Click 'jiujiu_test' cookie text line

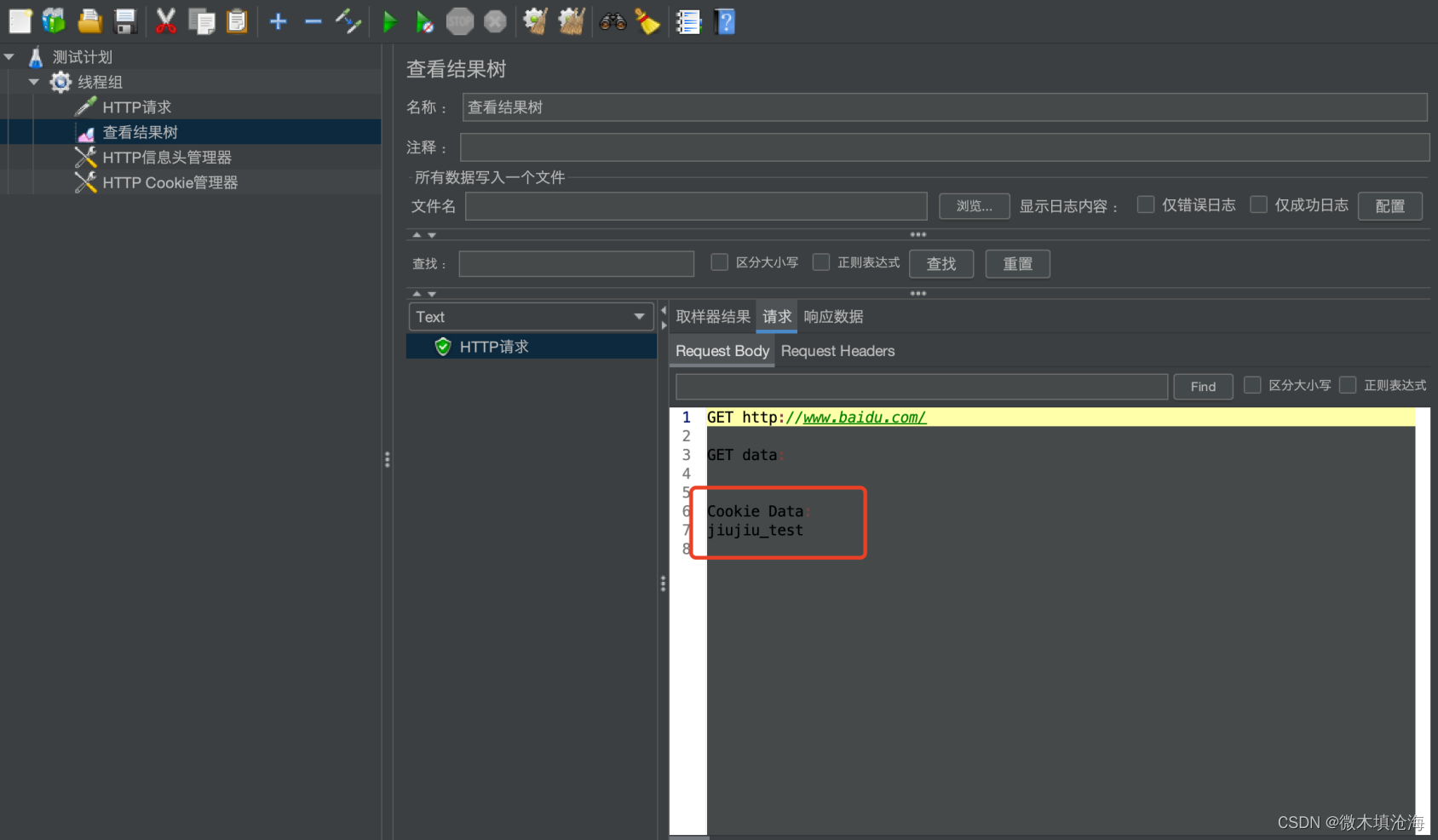click(755, 530)
